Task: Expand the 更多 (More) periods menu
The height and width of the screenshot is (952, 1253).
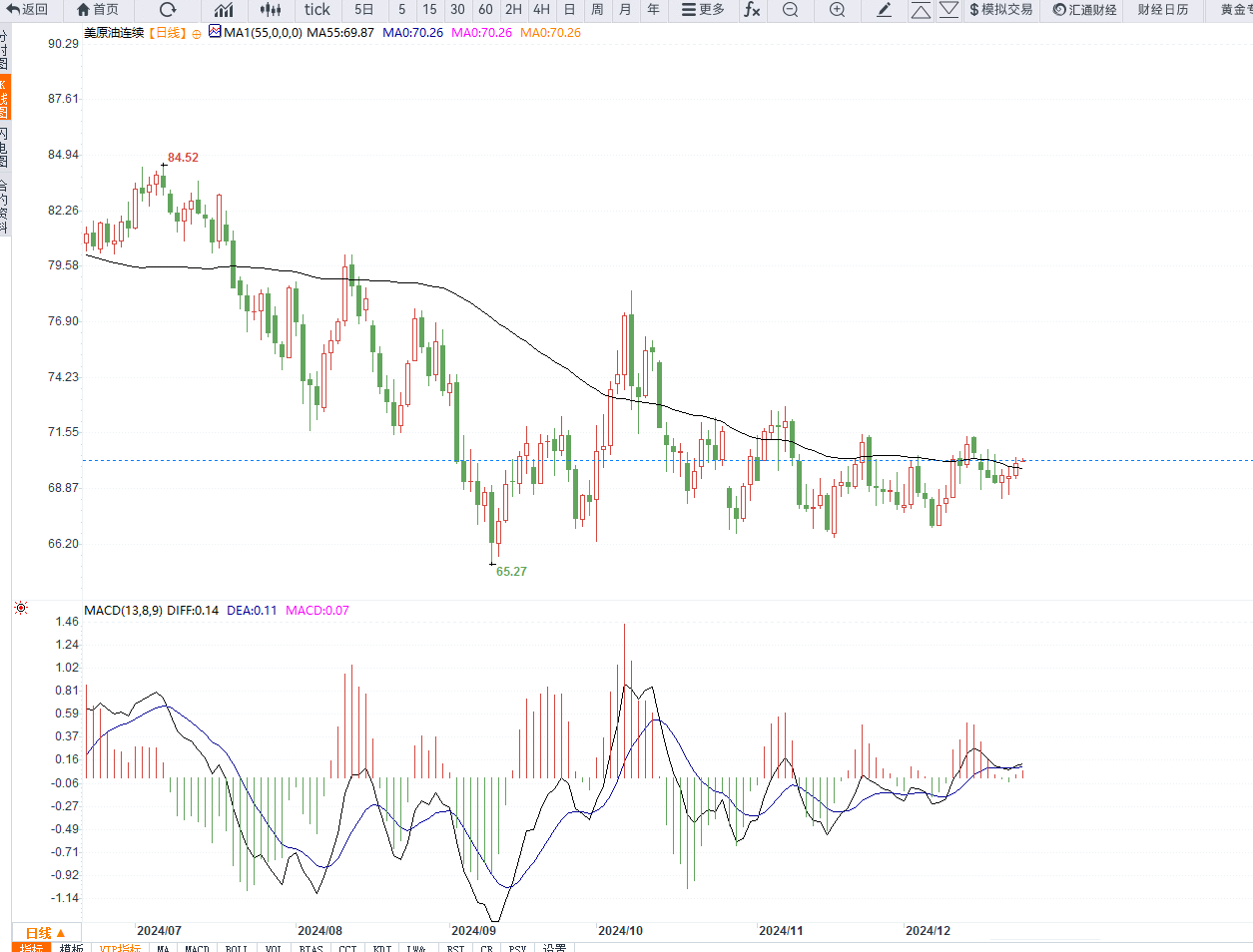Action: point(703,10)
